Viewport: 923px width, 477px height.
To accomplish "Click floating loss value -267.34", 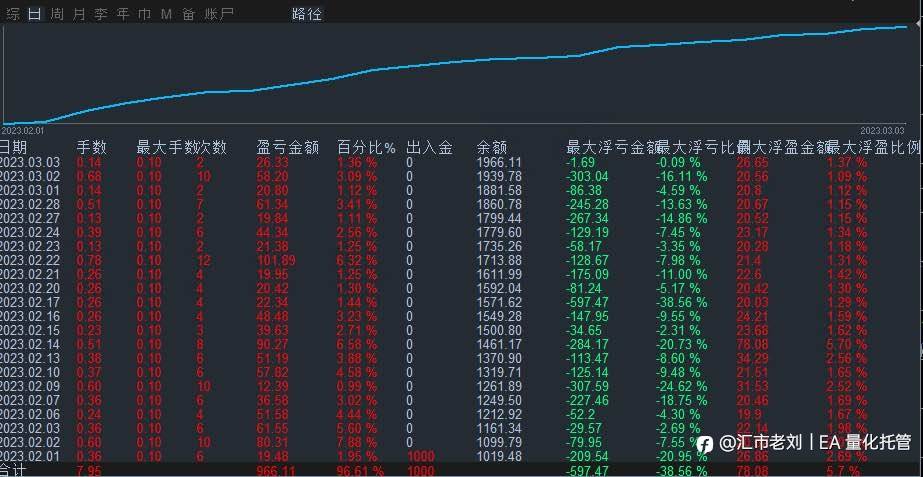I will coord(587,218).
